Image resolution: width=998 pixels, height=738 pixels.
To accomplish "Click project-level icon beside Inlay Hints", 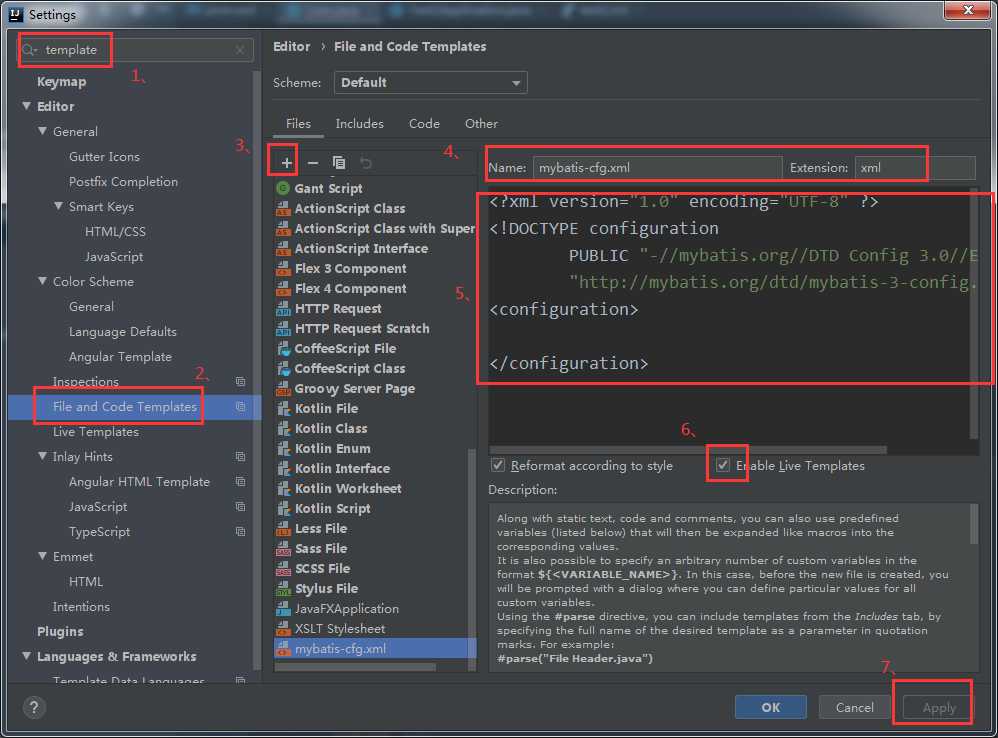I will coord(241,457).
